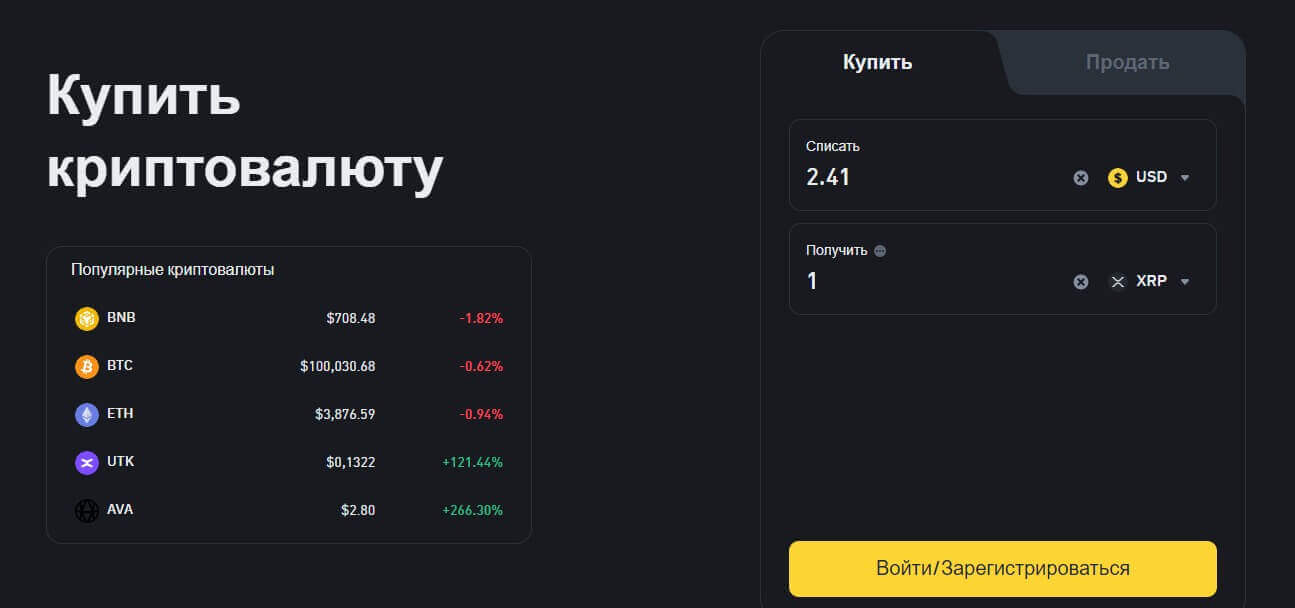Click the Получить amount input field
Viewport: 1295px width, 608px height.
930,282
